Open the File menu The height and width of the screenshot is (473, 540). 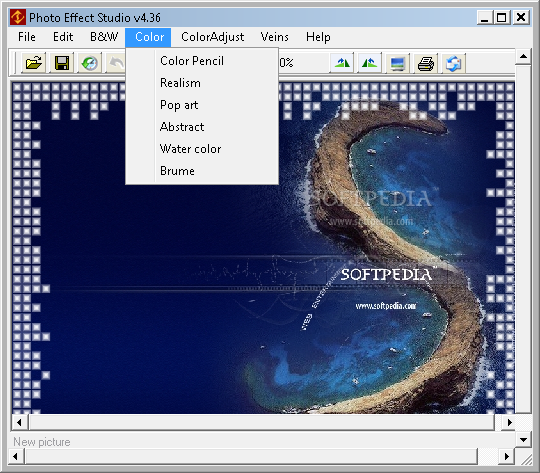point(27,37)
